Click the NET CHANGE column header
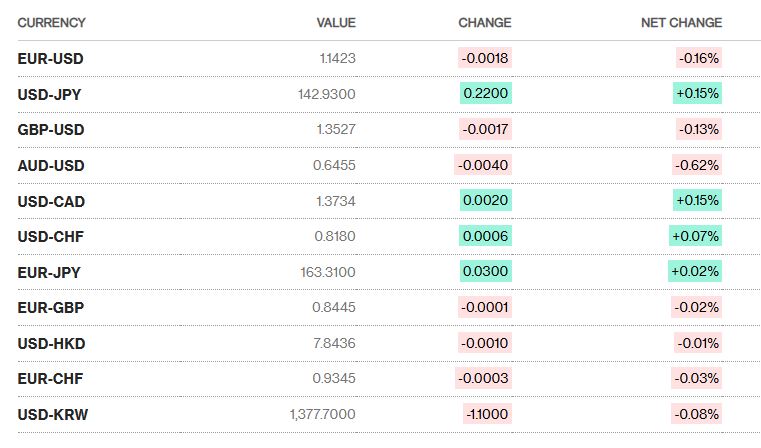This screenshot has height=448, width=761. click(x=681, y=22)
